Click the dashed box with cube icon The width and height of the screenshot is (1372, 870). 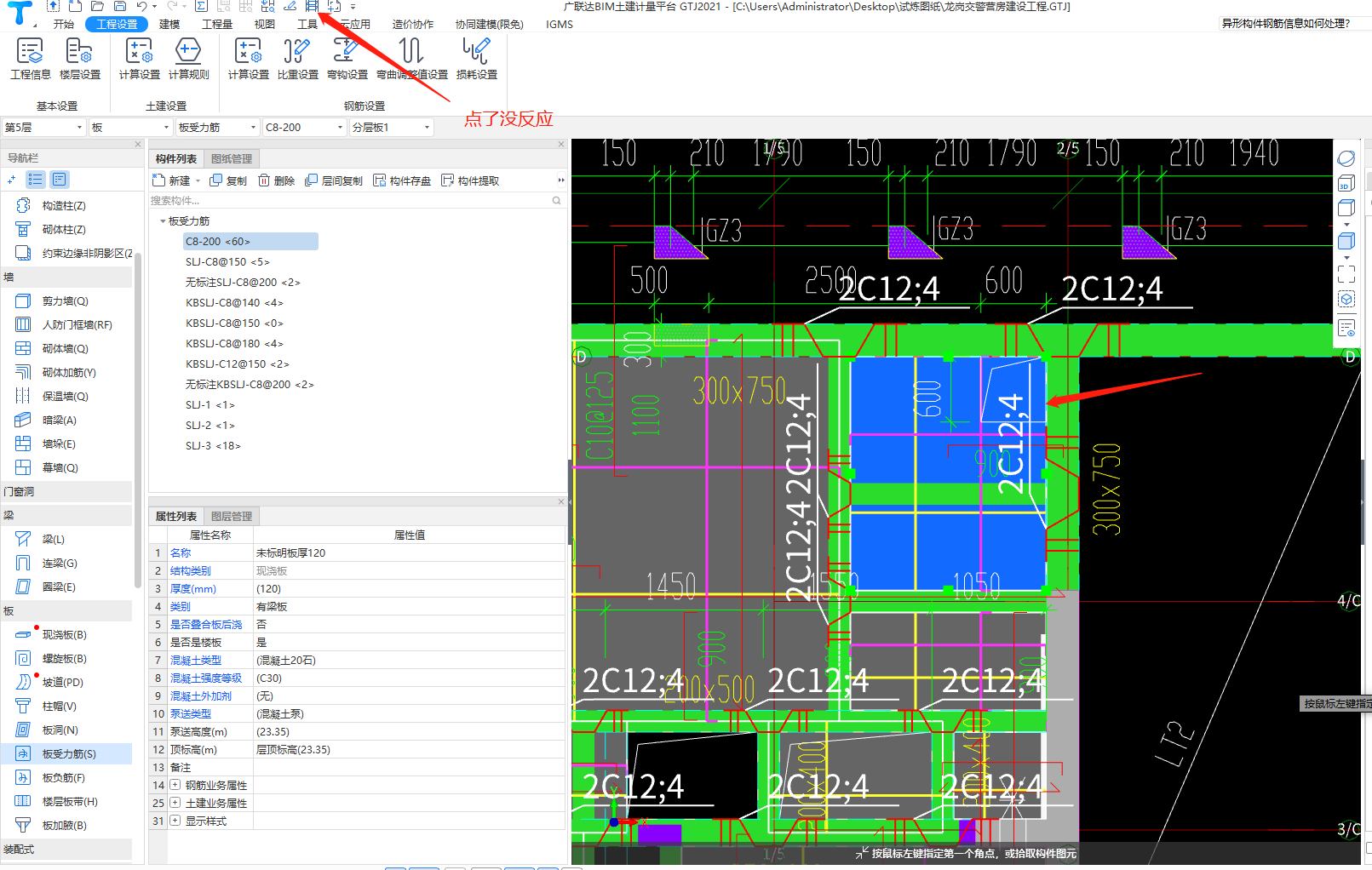(x=1346, y=299)
